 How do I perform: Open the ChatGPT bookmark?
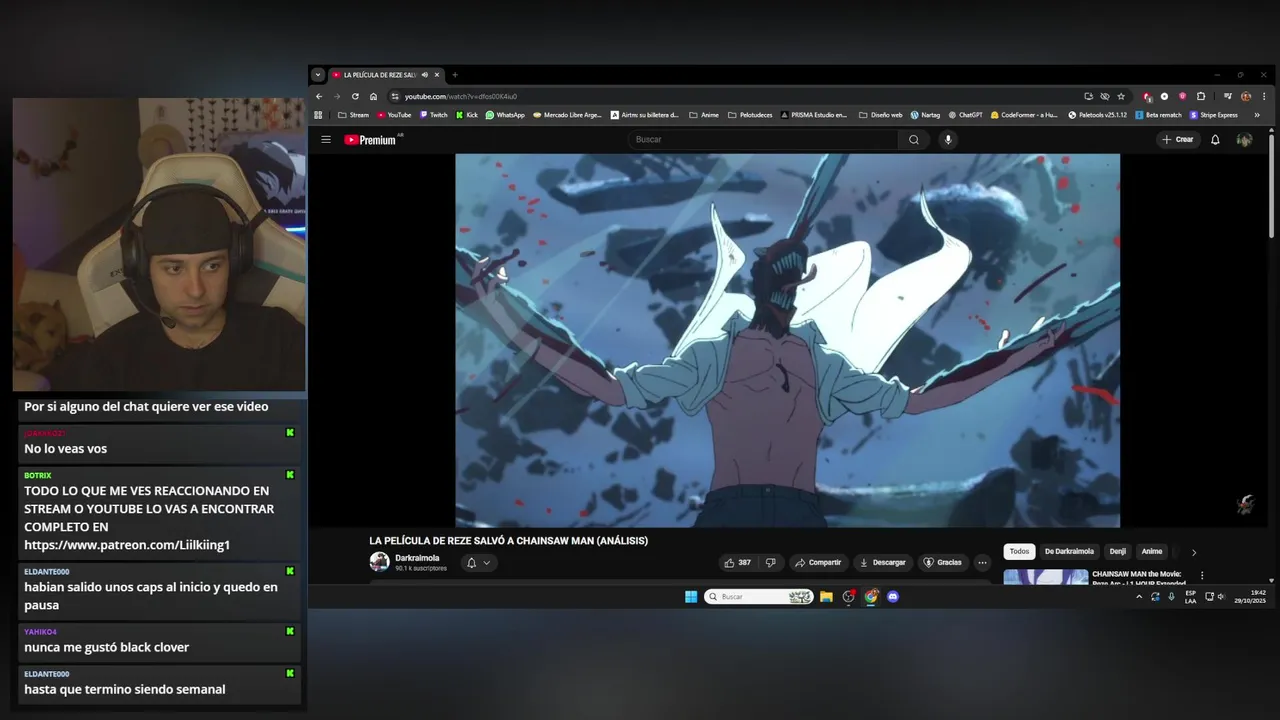click(x=965, y=115)
